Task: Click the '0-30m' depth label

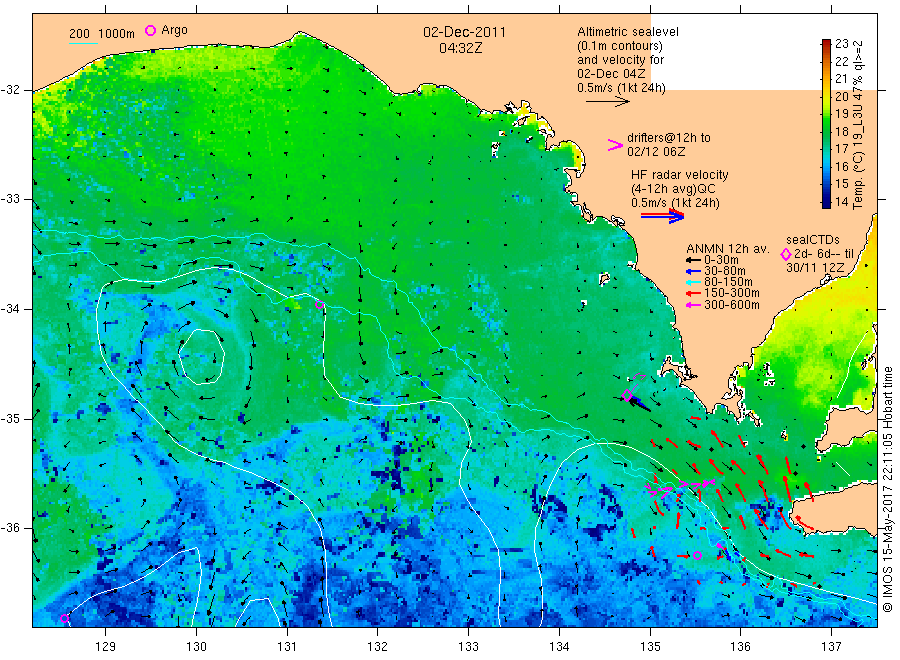Action: 721,260
